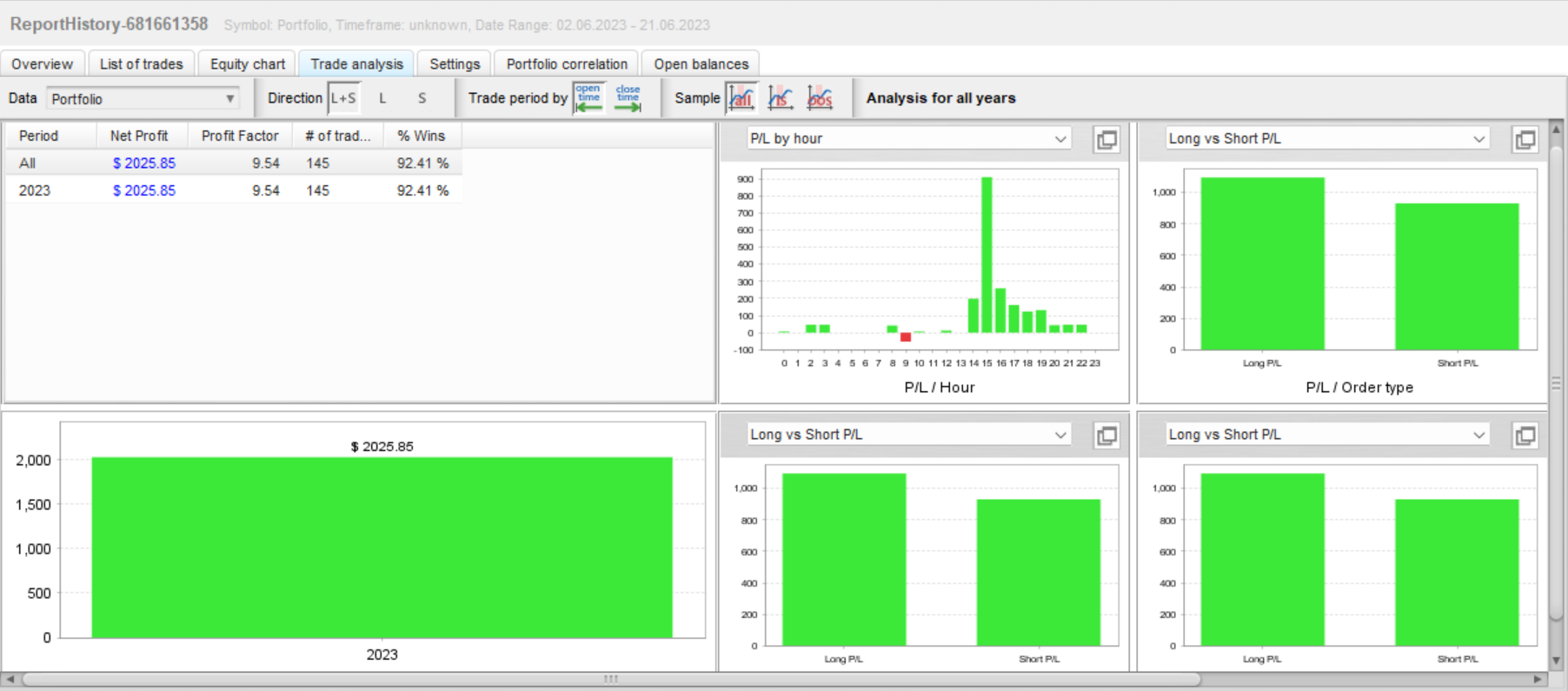The width and height of the screenshot is (1568, 691).
Task: Toggle direction S (short only)
Action: (422, 98)
